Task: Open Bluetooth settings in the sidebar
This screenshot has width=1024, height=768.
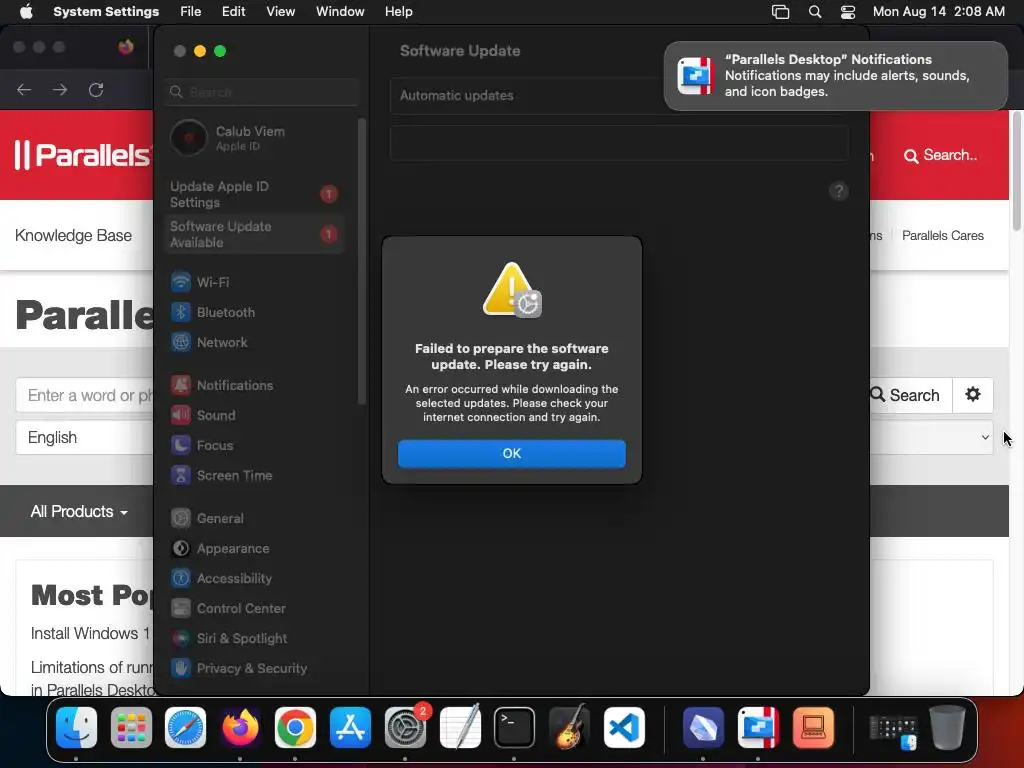Action: (x=255, y=312)
